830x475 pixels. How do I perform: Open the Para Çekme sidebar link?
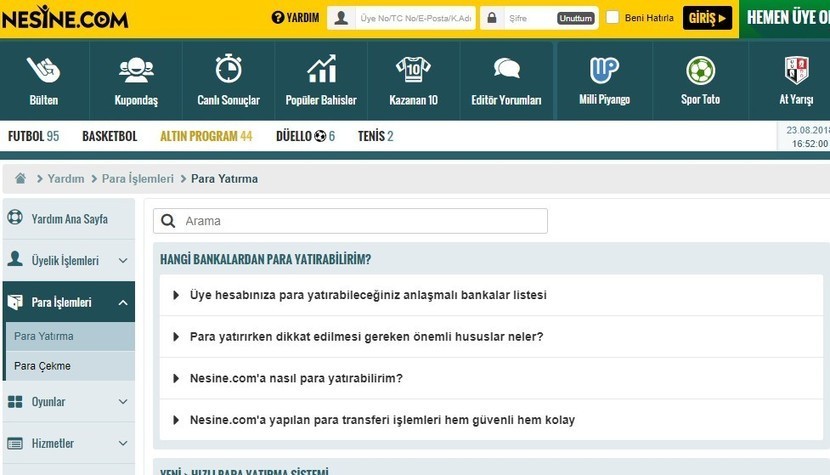[x=43, y=366]
